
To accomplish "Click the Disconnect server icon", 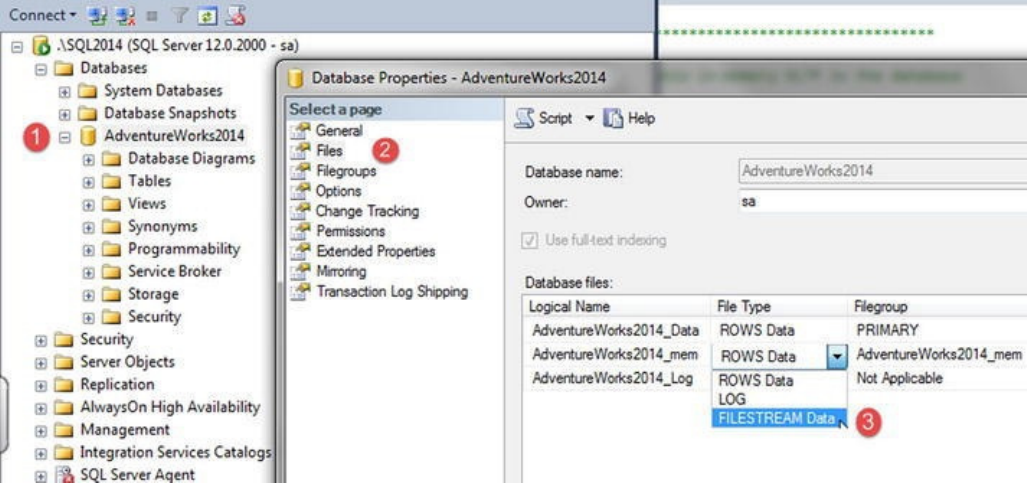I will point(123,15).
